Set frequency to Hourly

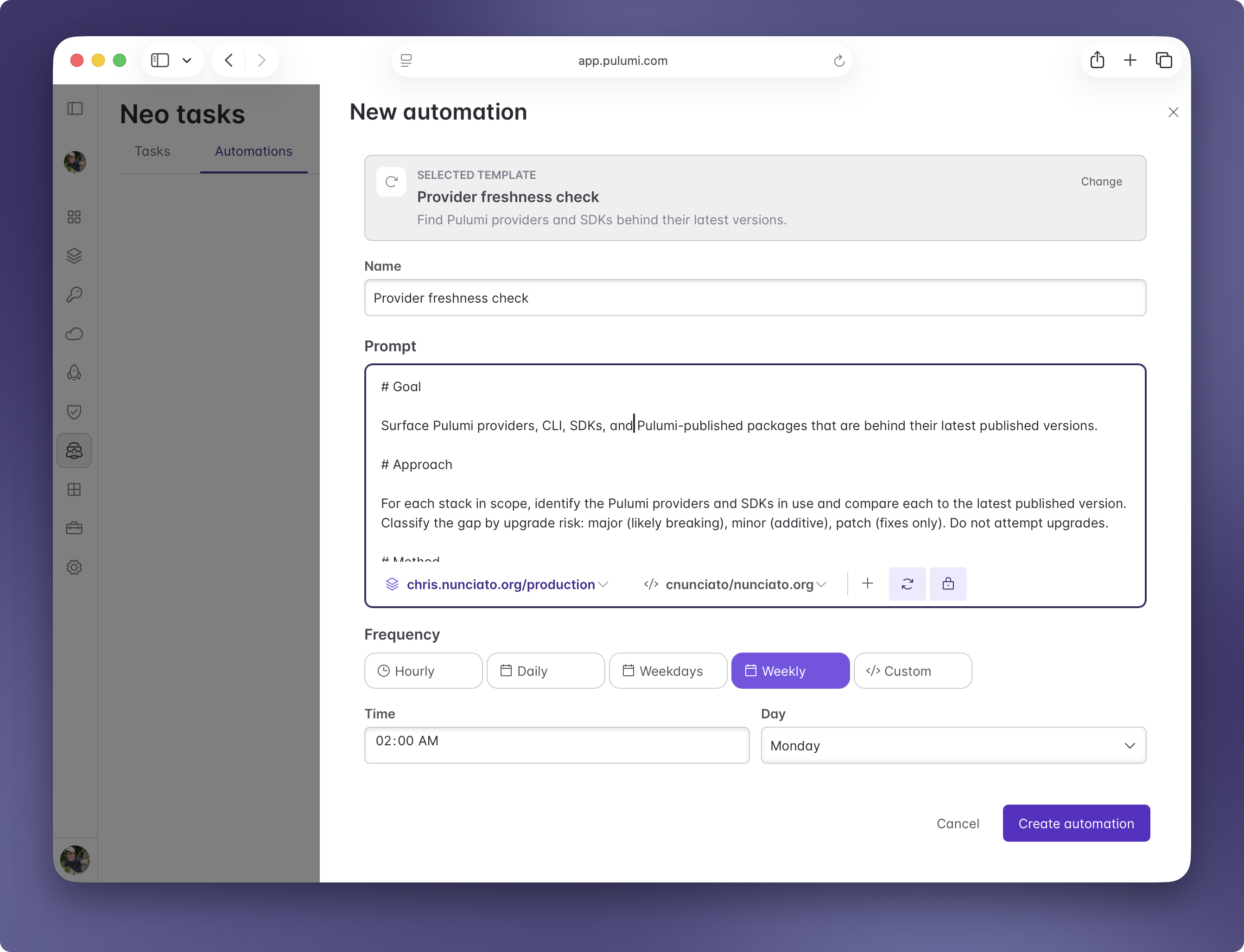pyautogui.click(x=423, y=671)
